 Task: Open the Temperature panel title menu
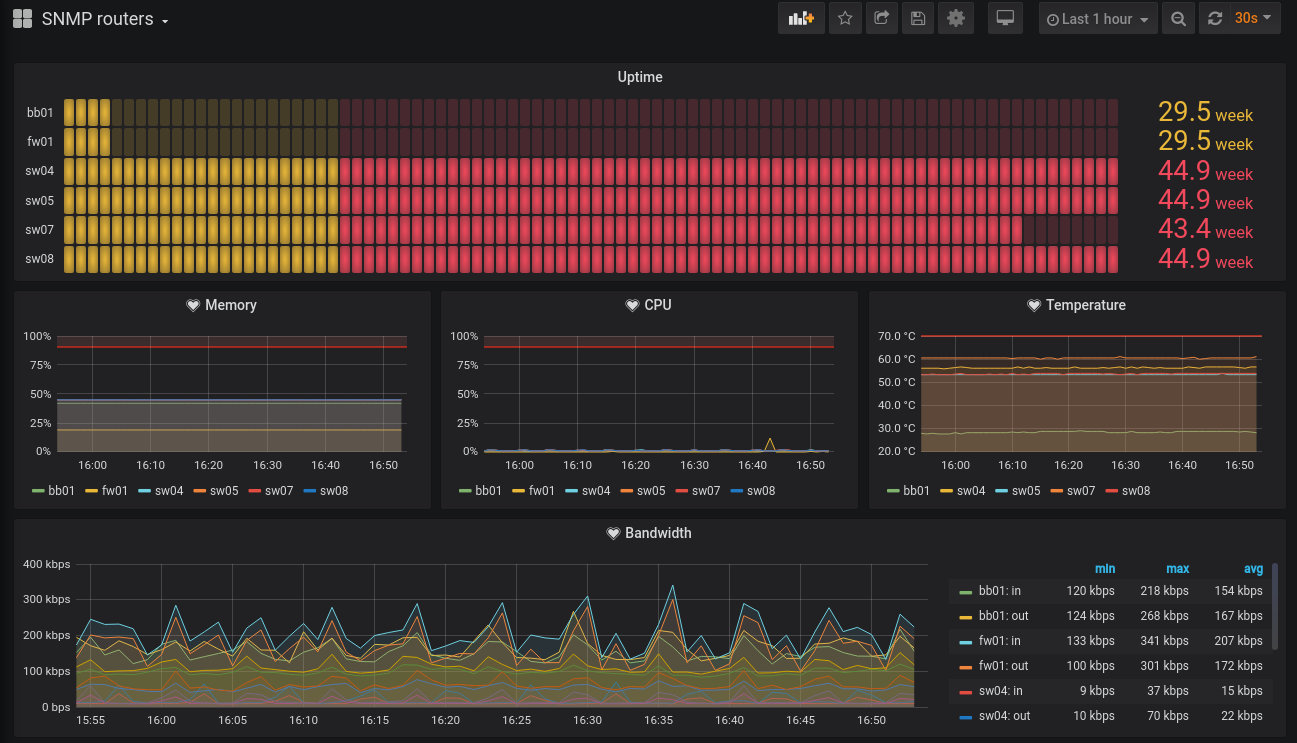click(1085, 305)
